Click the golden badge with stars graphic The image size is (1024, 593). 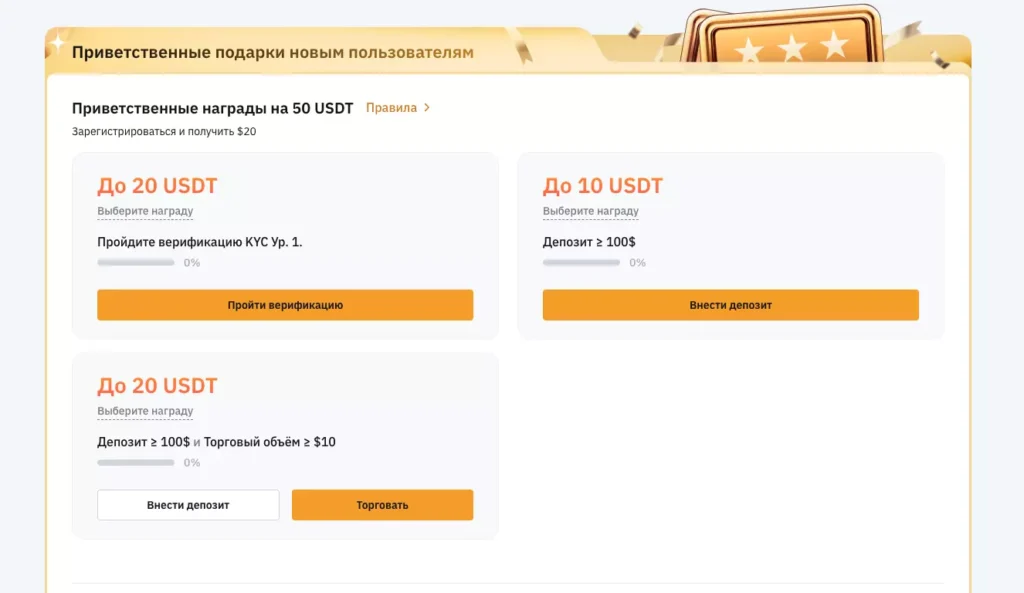[790, 35]
